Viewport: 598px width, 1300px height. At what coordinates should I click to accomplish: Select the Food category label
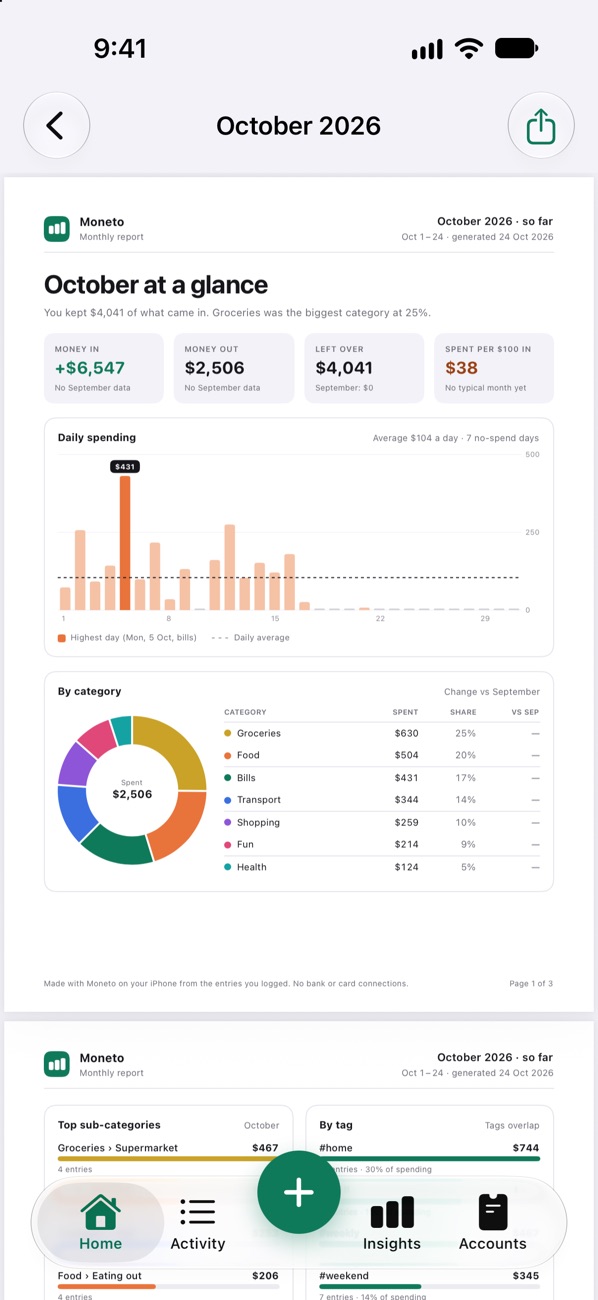(248, 756)
